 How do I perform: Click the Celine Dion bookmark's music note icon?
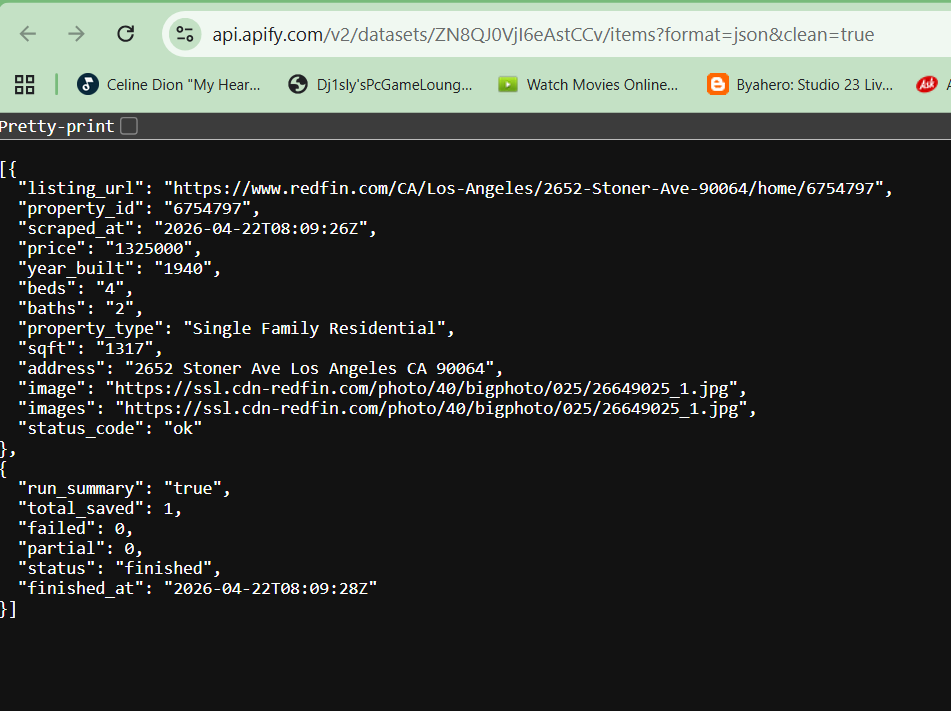point(88,84)
